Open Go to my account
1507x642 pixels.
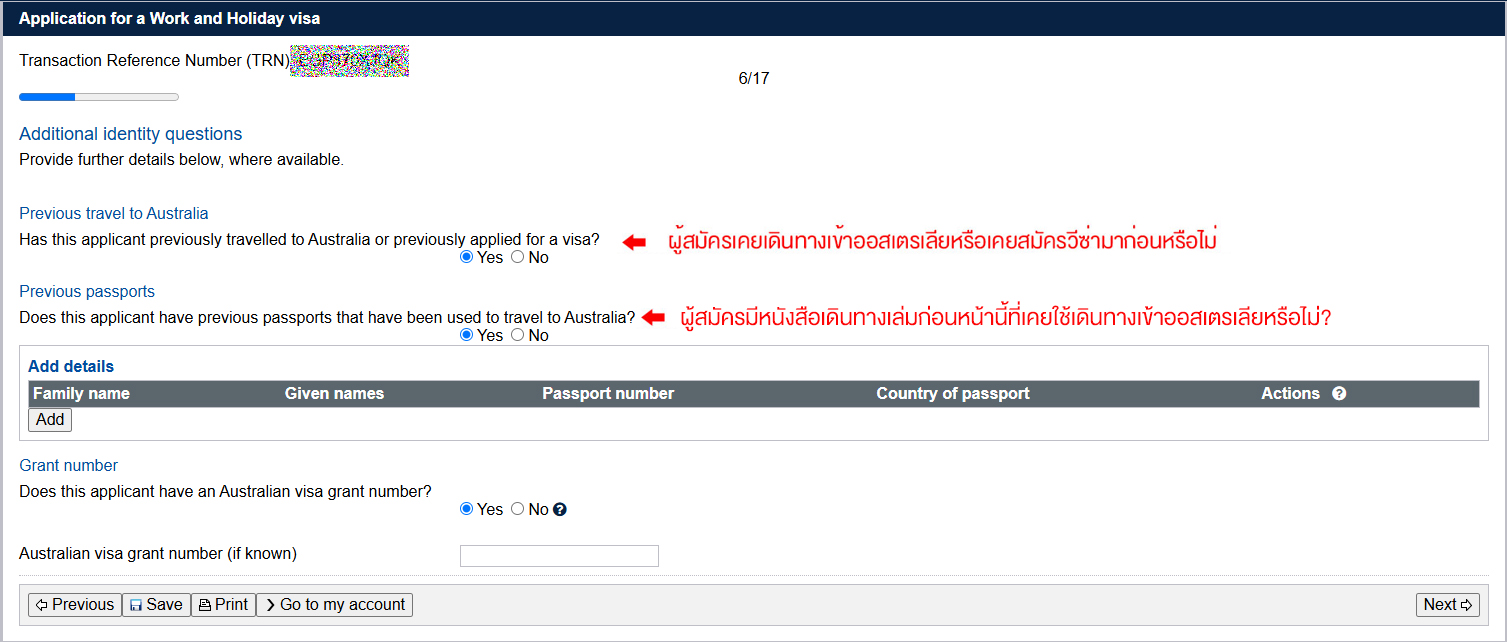click(x=334, y=605)
